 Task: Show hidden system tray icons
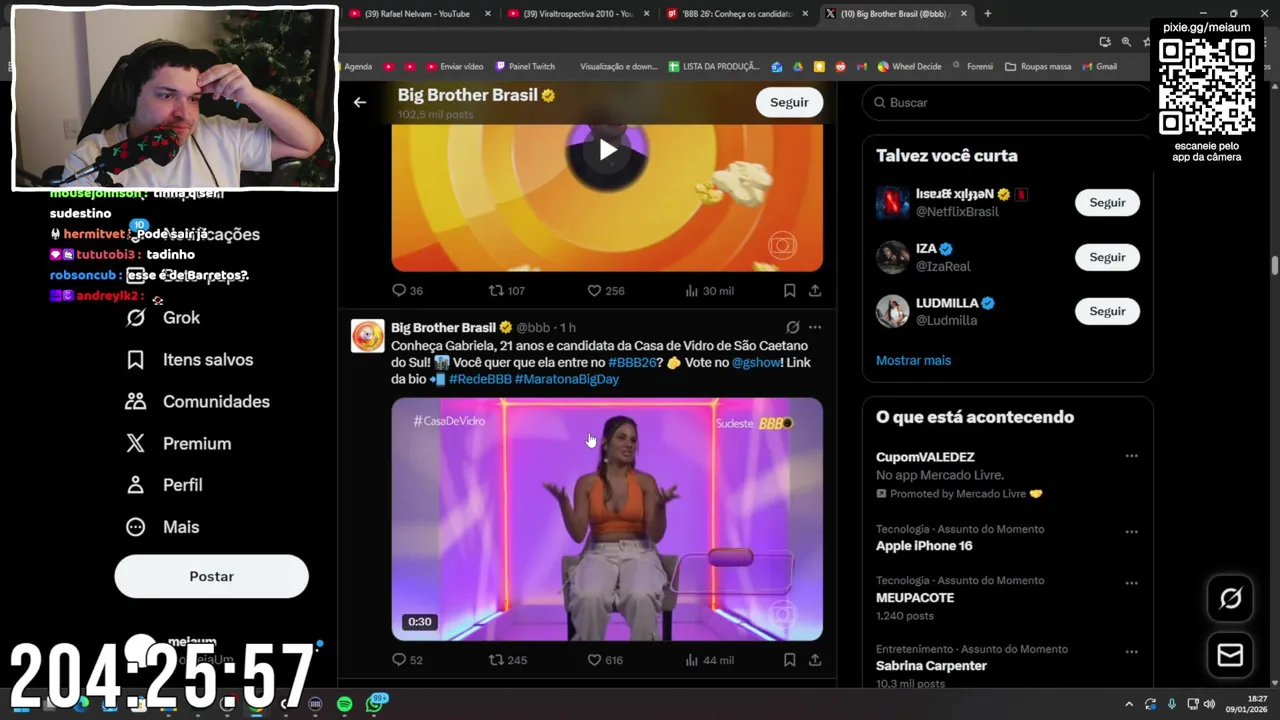[x=1129, y=704]
